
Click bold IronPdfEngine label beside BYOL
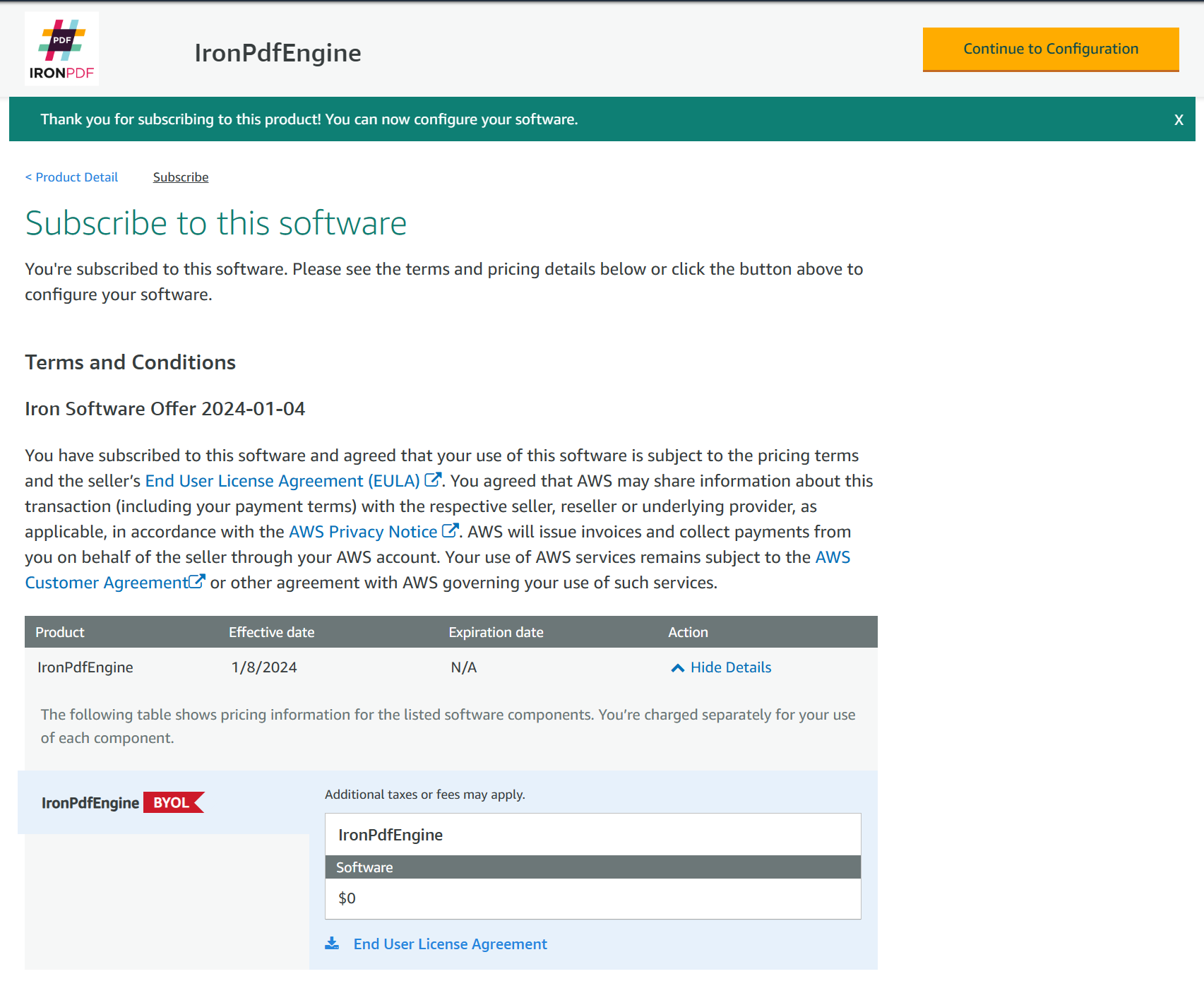tap(90, 803)
